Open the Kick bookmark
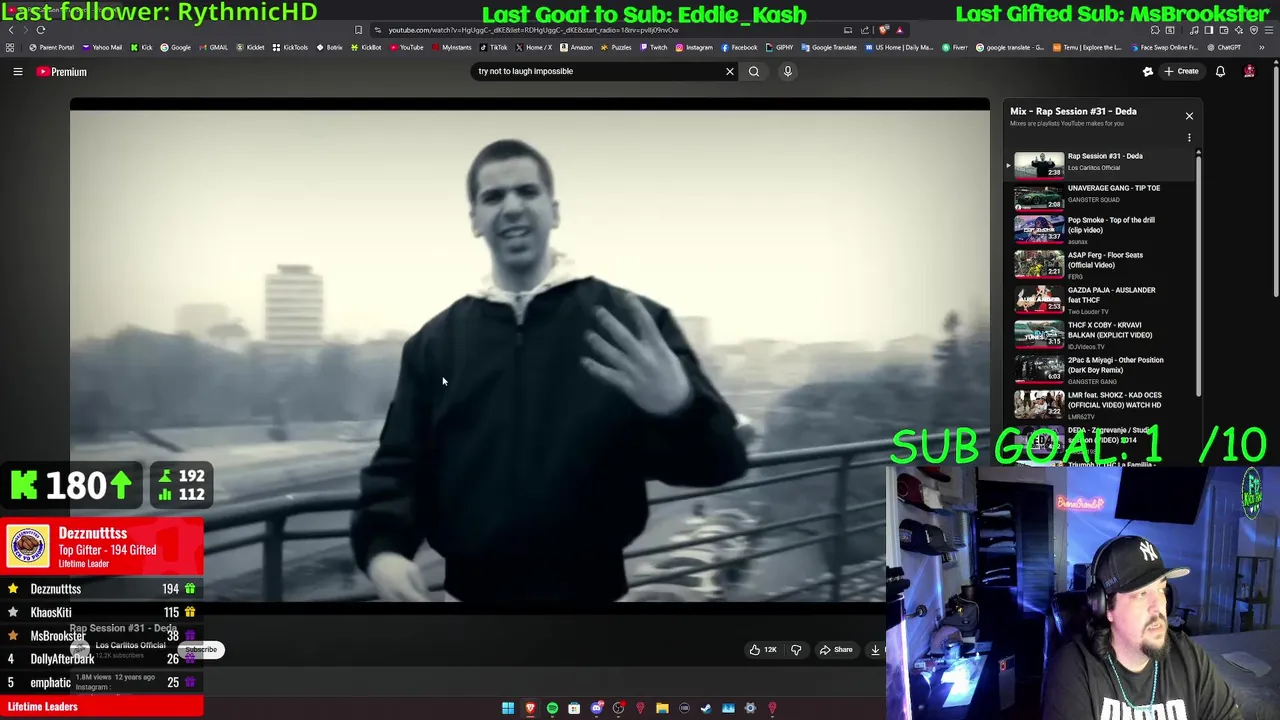 coord(142,47)
